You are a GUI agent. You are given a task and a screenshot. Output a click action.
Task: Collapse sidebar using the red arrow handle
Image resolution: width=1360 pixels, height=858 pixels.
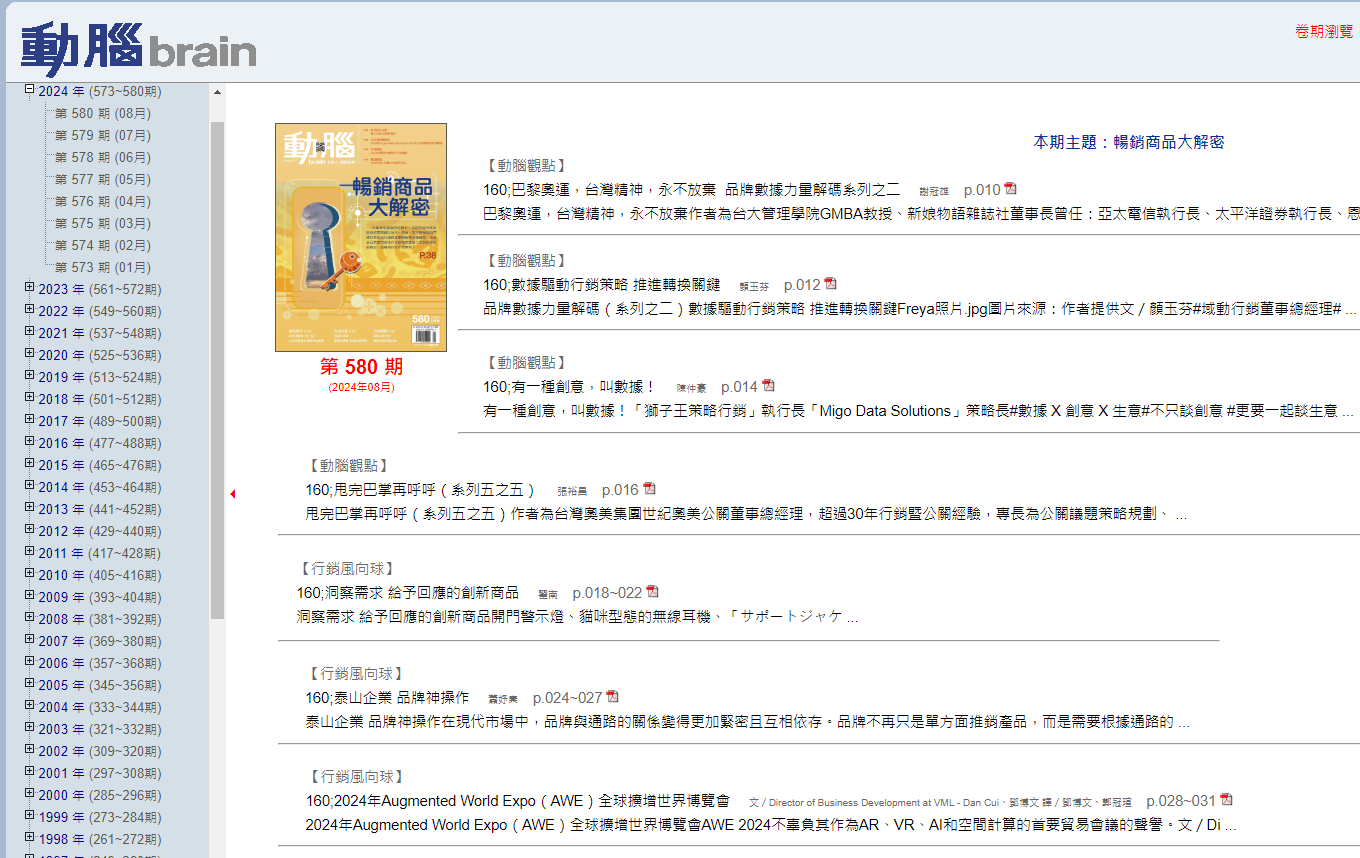232,494
